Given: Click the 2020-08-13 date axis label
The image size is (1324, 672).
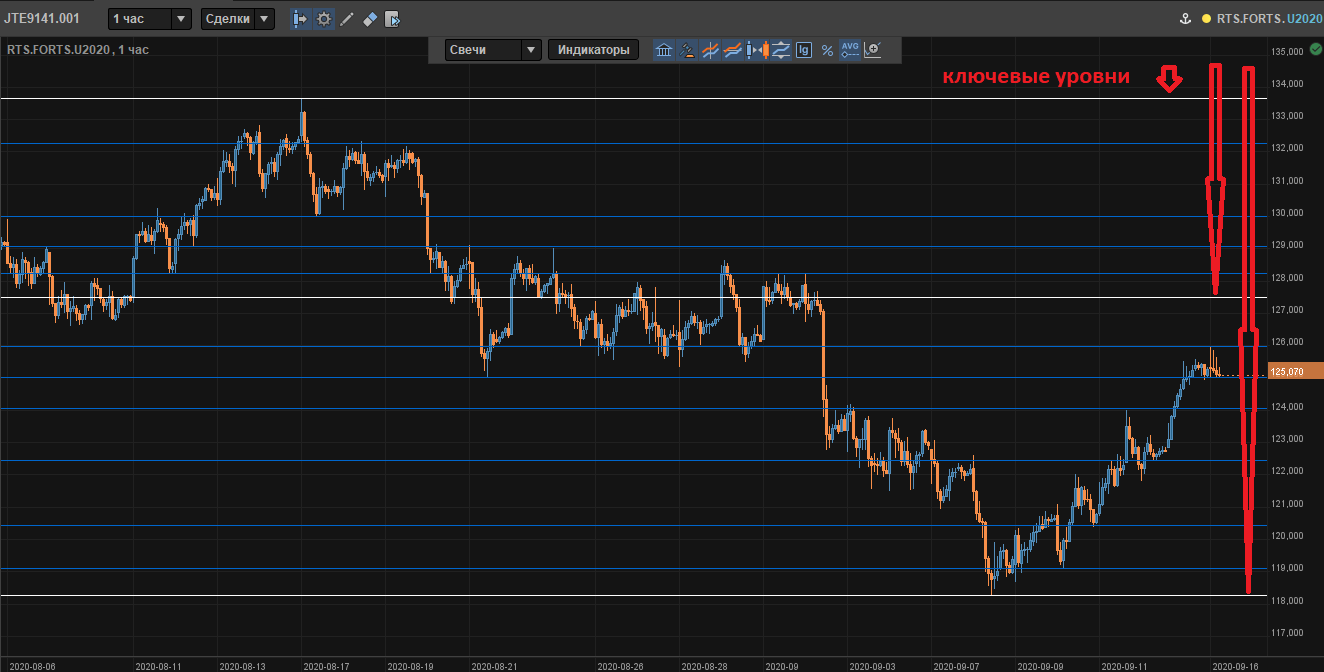Looking at the screenshot, I should tap(242, 665).
